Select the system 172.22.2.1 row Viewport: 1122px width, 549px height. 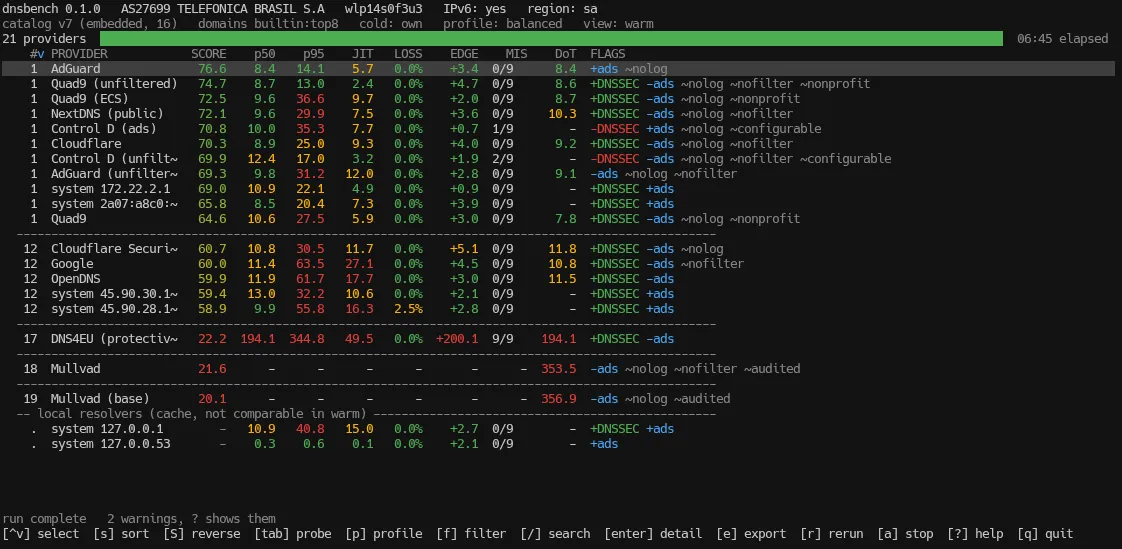coord(558,189)
